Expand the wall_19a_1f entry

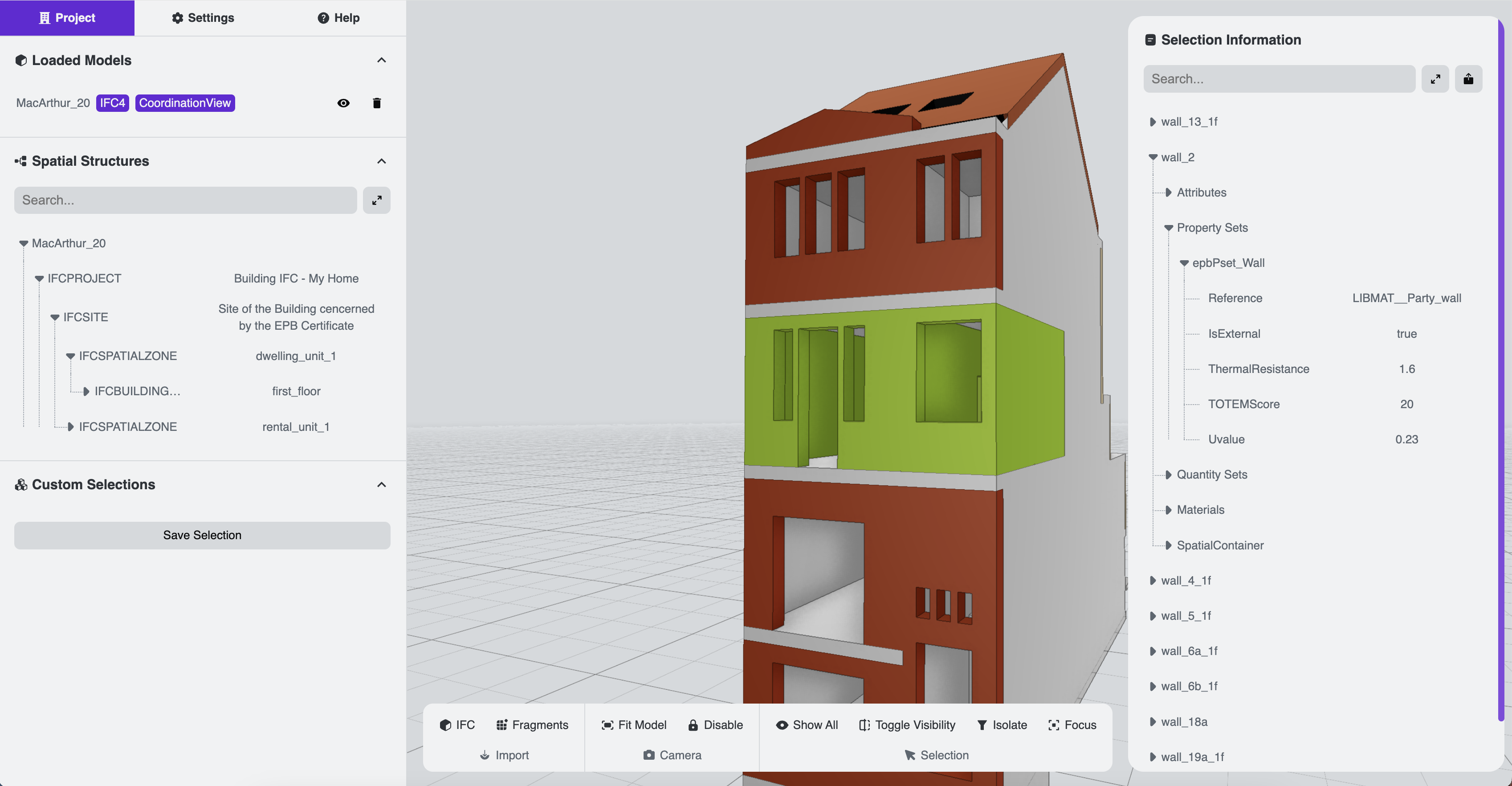tap(1153, 757)
